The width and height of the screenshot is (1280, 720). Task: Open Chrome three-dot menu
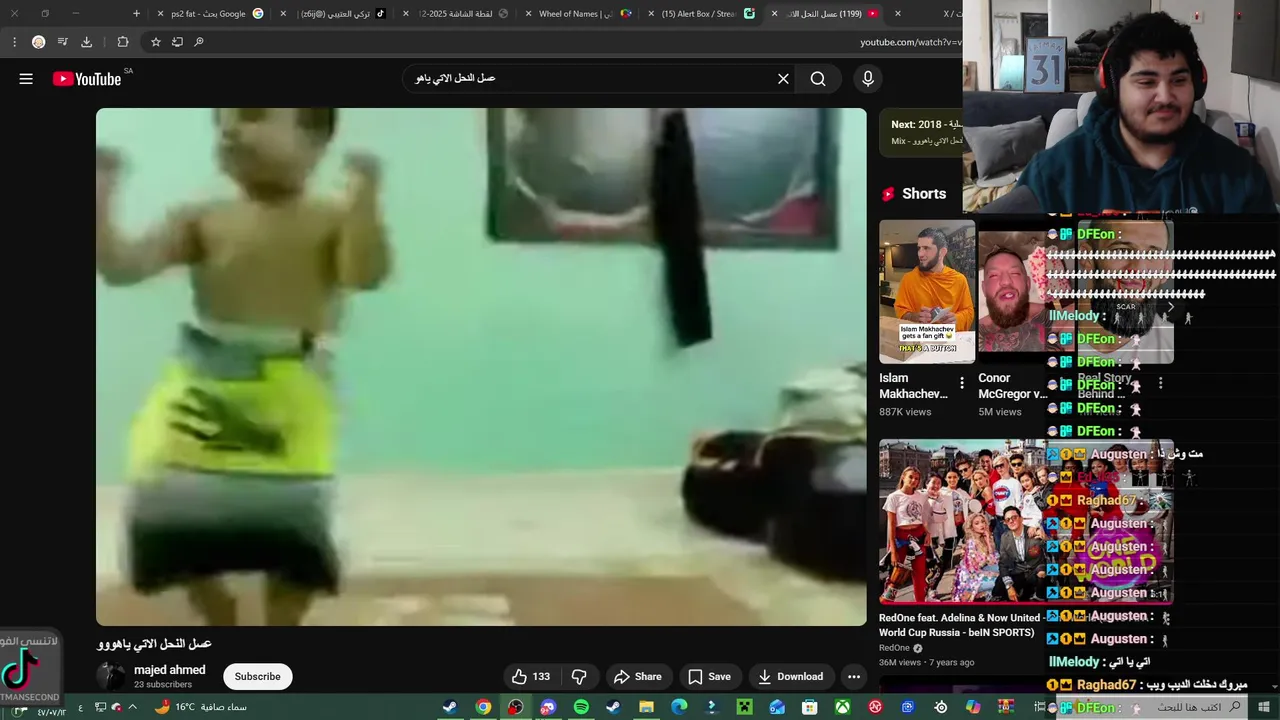click(14, 42)
